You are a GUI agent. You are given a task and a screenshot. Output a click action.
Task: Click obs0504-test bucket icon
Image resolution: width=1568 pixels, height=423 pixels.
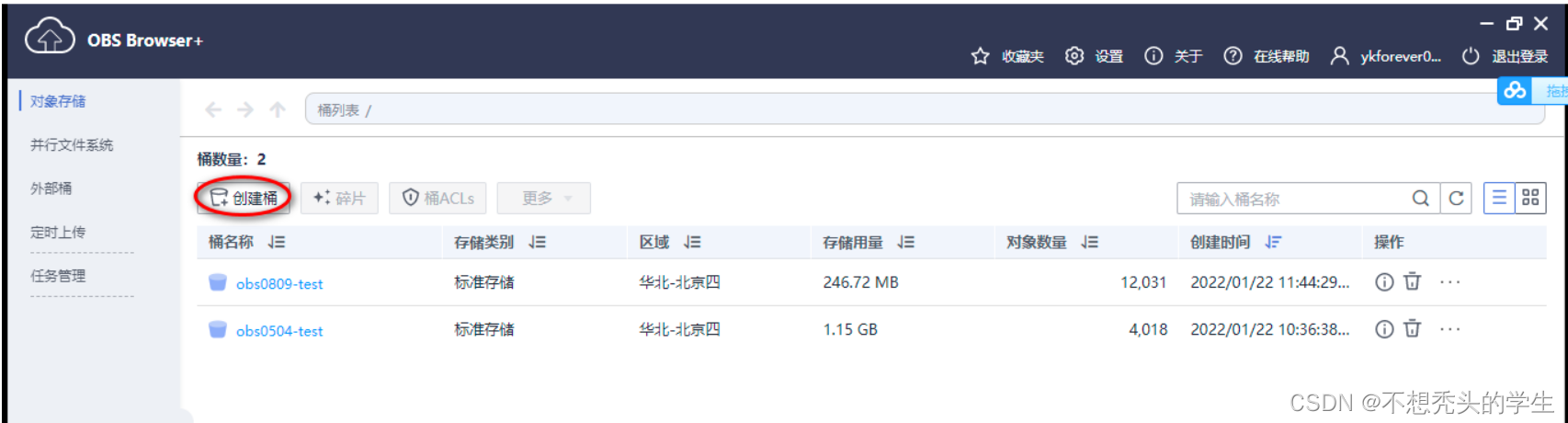point(217,329)
